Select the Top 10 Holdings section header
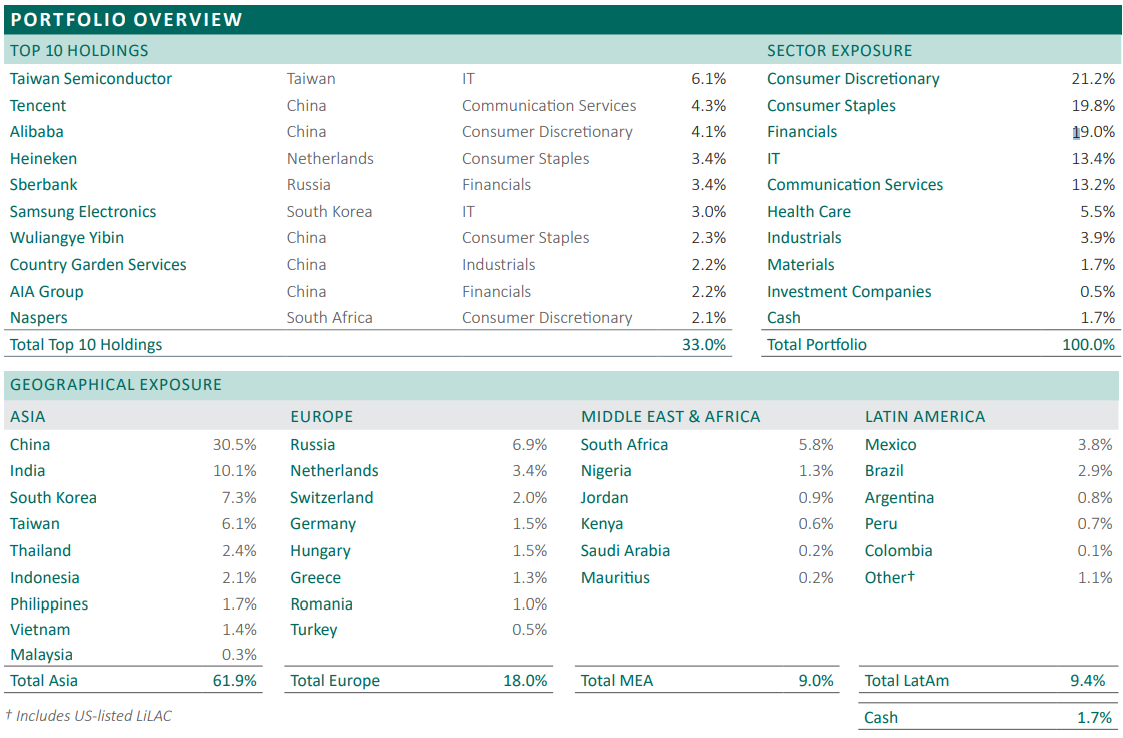The width and height of the screenshot is (1123, 738). 79,50
